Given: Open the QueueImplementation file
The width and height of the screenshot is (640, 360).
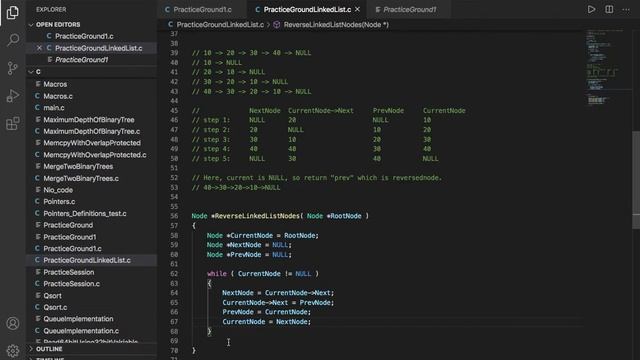Looking at the screenshot, I should coord(78,319).
